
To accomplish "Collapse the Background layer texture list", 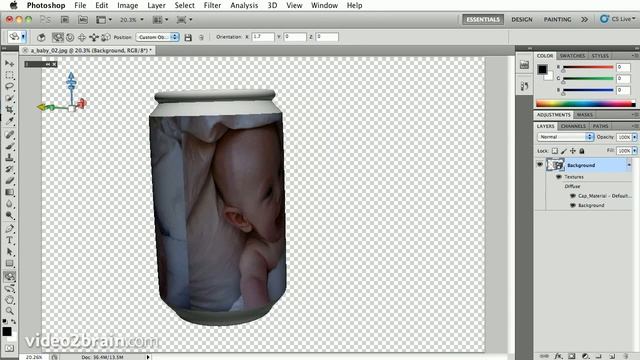I will [629, 165].
